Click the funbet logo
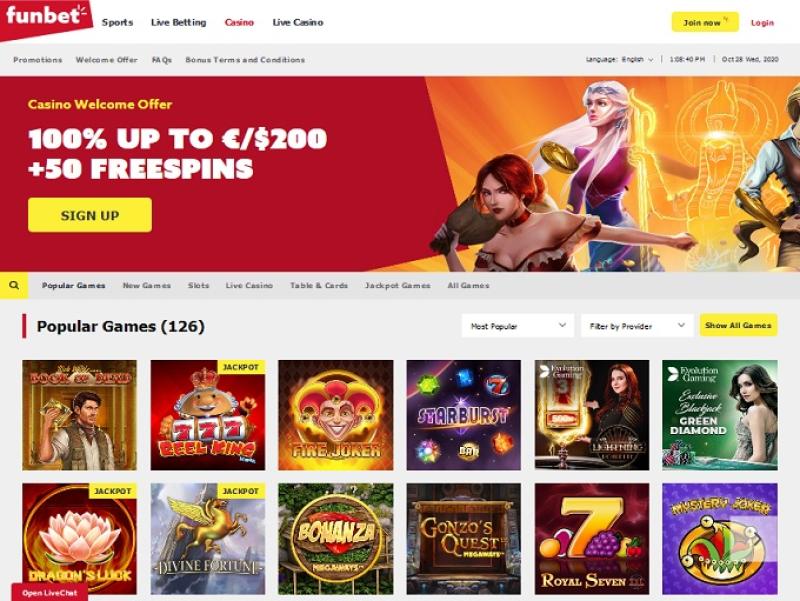Image resolution: width=800 pixels, height=601 pixels. 46,17
